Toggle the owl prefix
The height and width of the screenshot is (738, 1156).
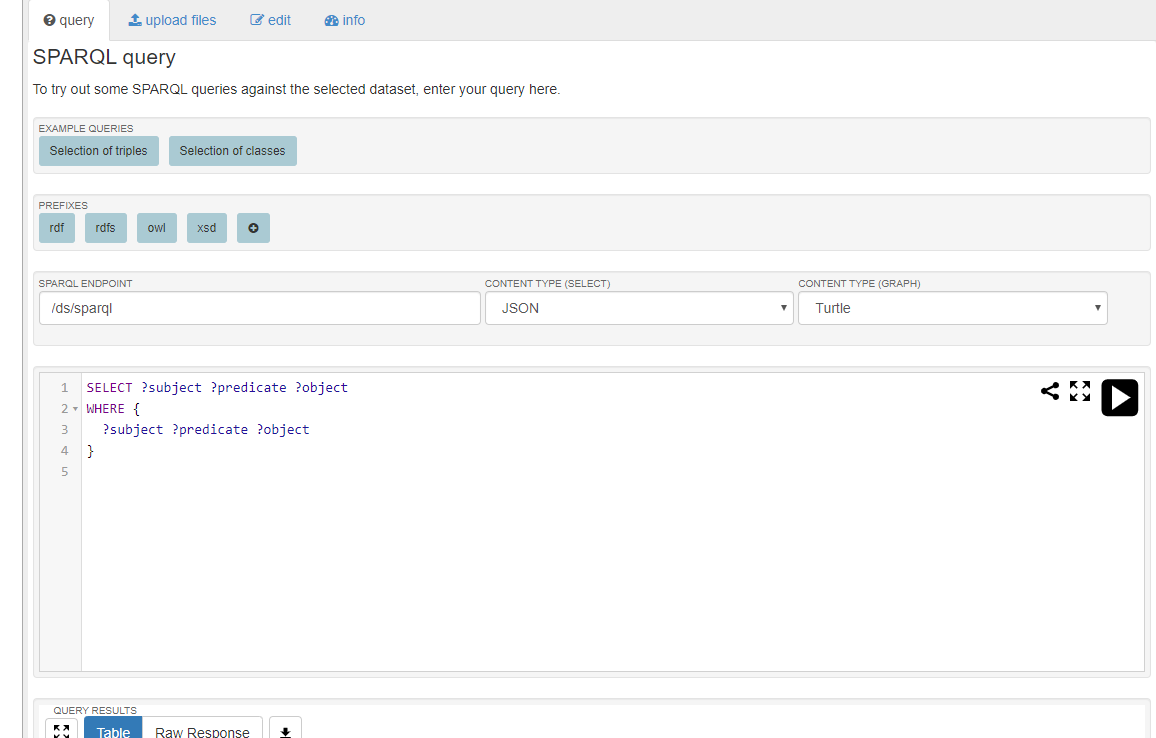pos(156,228)
